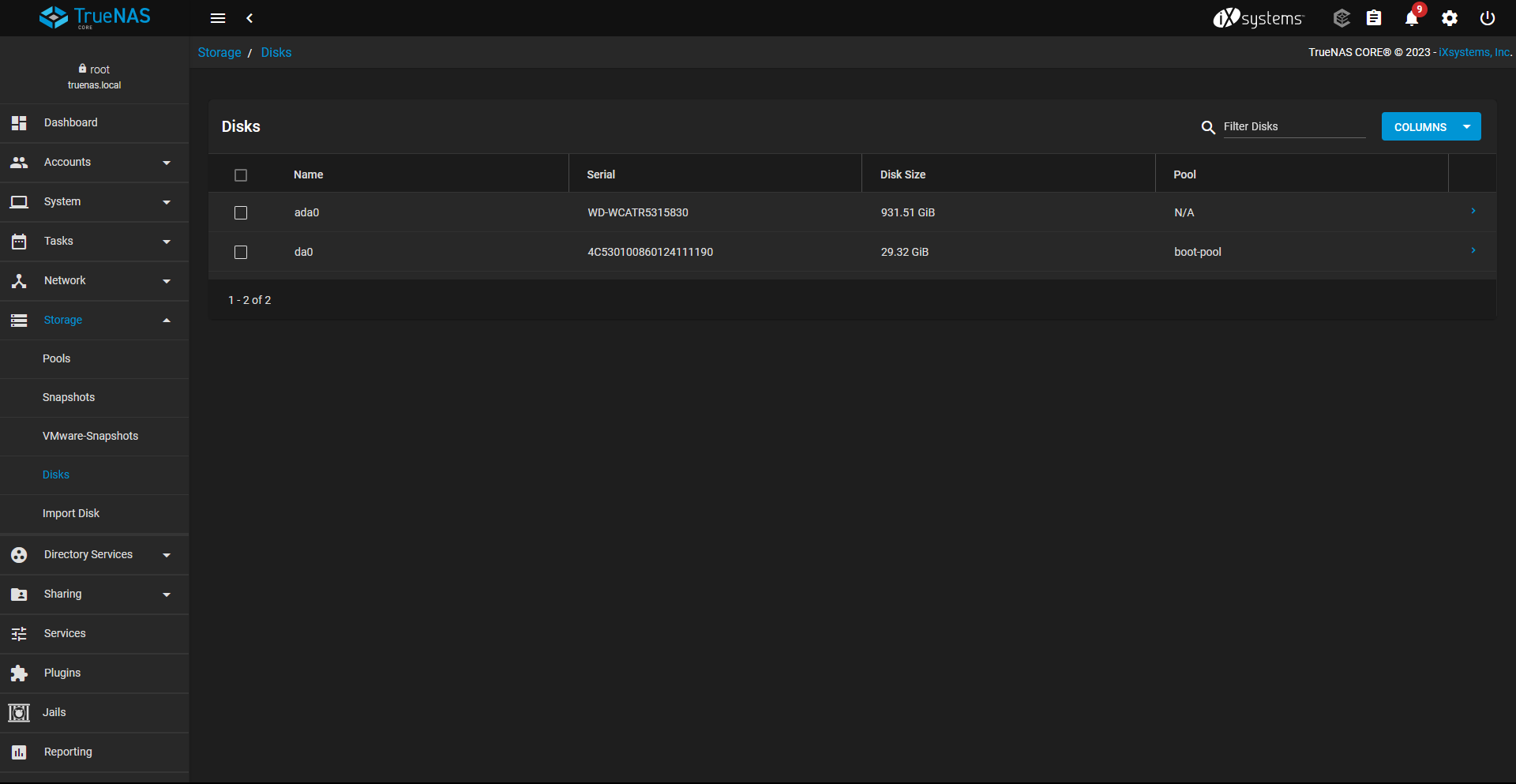Sort by Pool column header
The image size is (1516, 784).
pyautogui.click(x=1185, y=174)
